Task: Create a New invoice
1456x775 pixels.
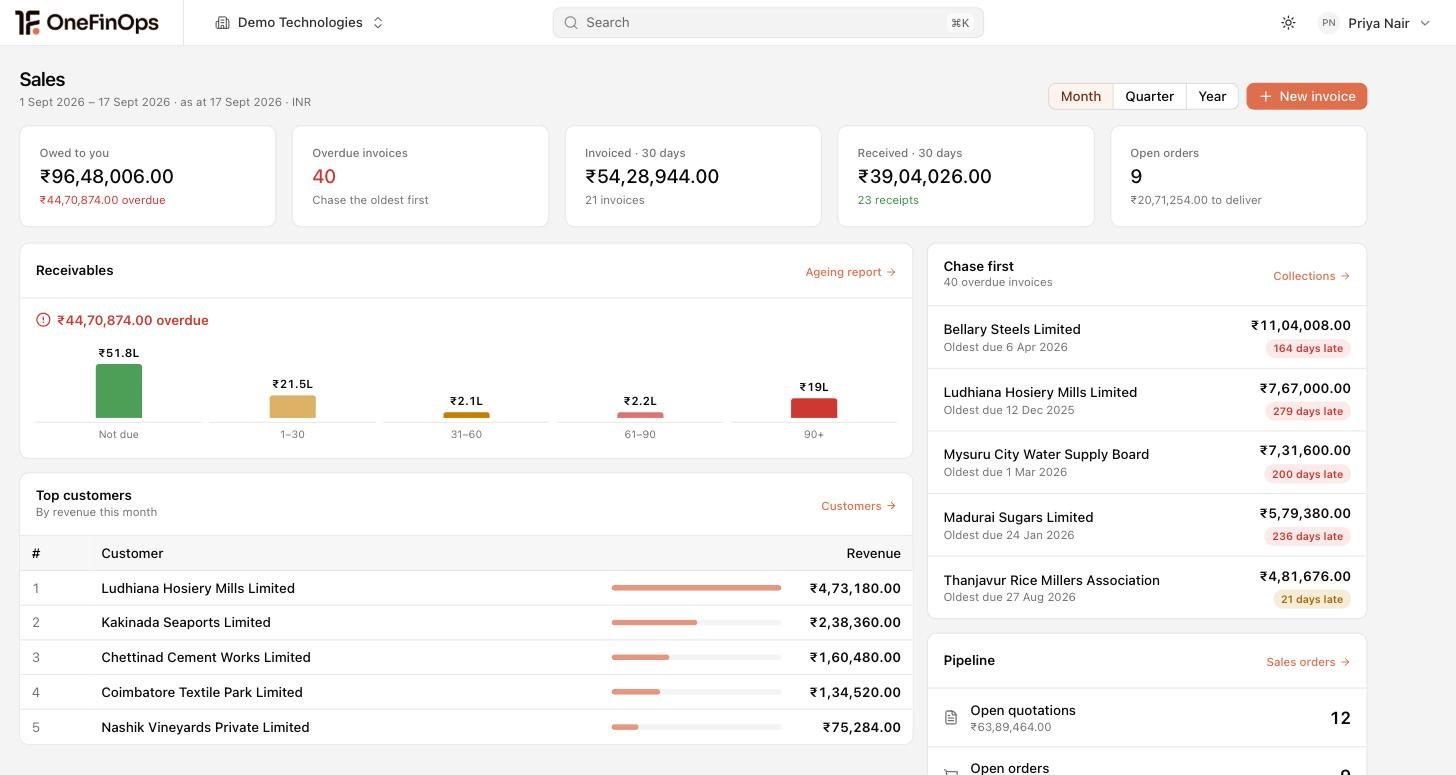Action: 1306,96
